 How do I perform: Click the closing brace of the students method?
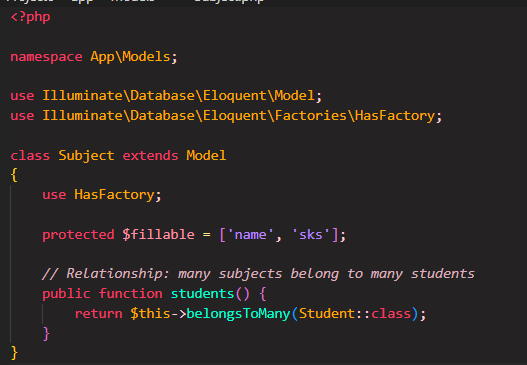(46, 334)
